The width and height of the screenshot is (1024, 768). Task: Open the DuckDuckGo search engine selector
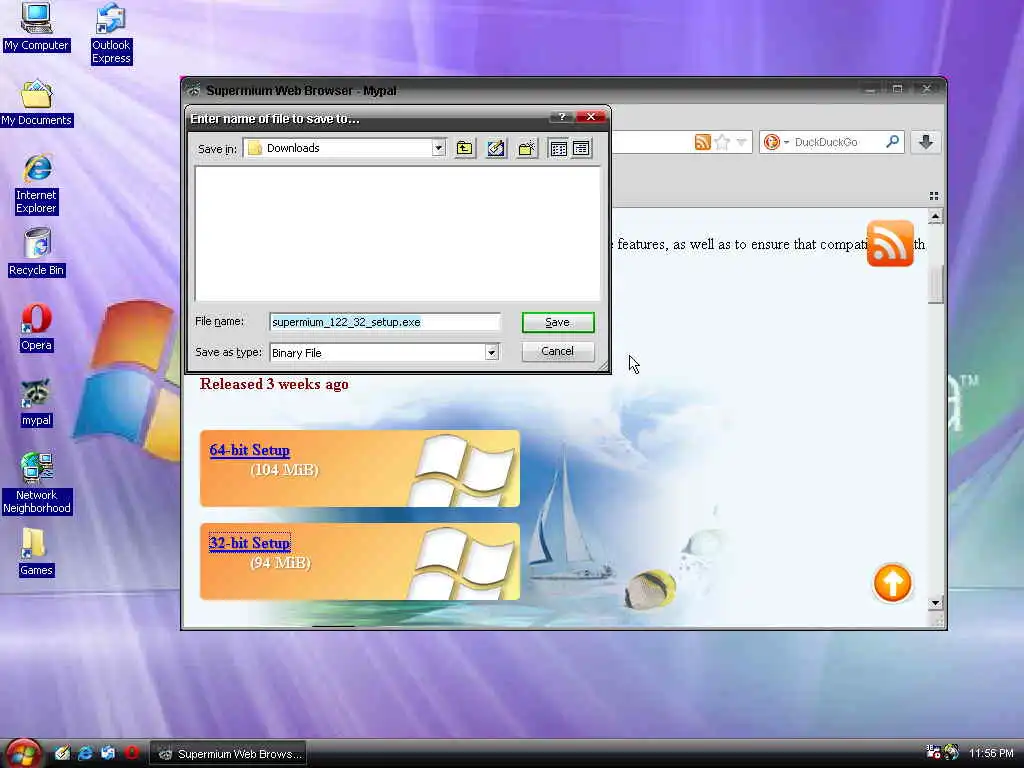776,142
